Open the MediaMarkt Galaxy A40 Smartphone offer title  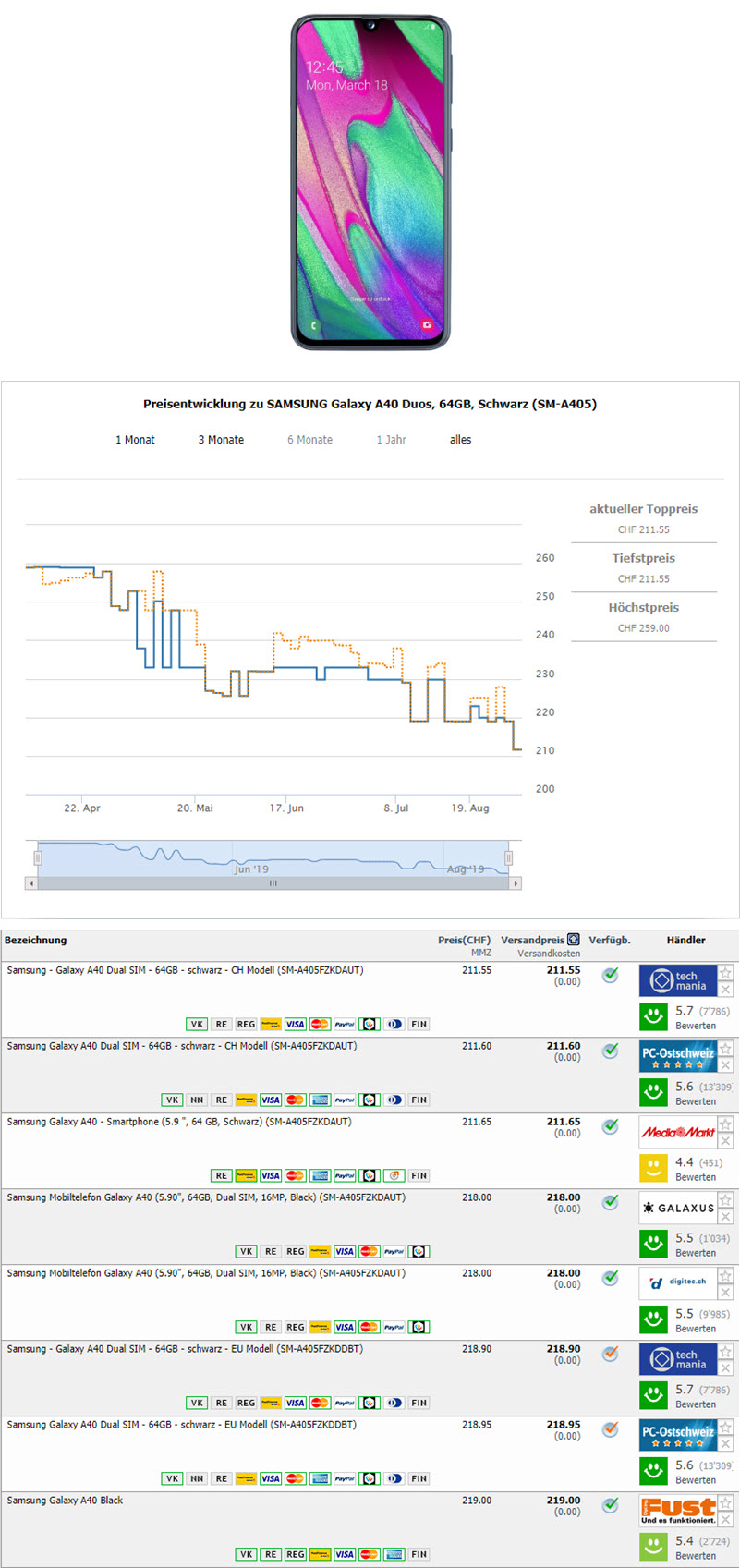point(179,1122)
